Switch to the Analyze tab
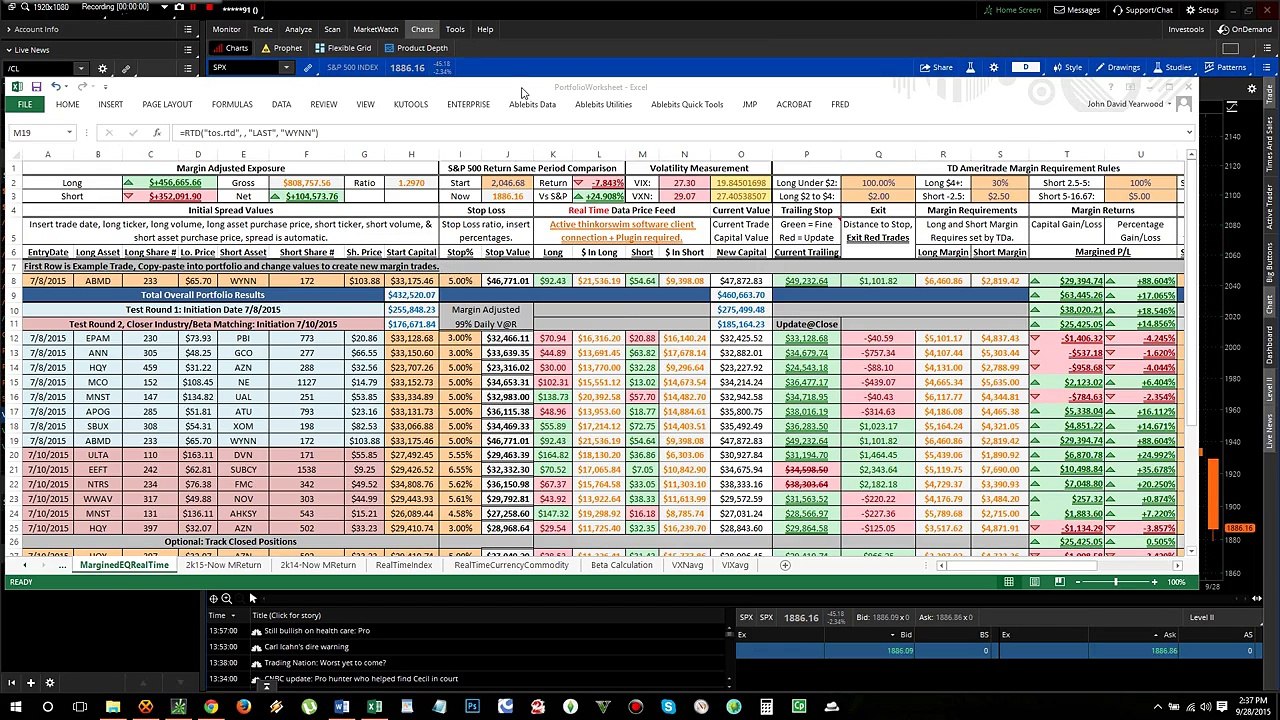Image resolution: width=1280 pixels, height=720 pixels. (x=298, y=29)
